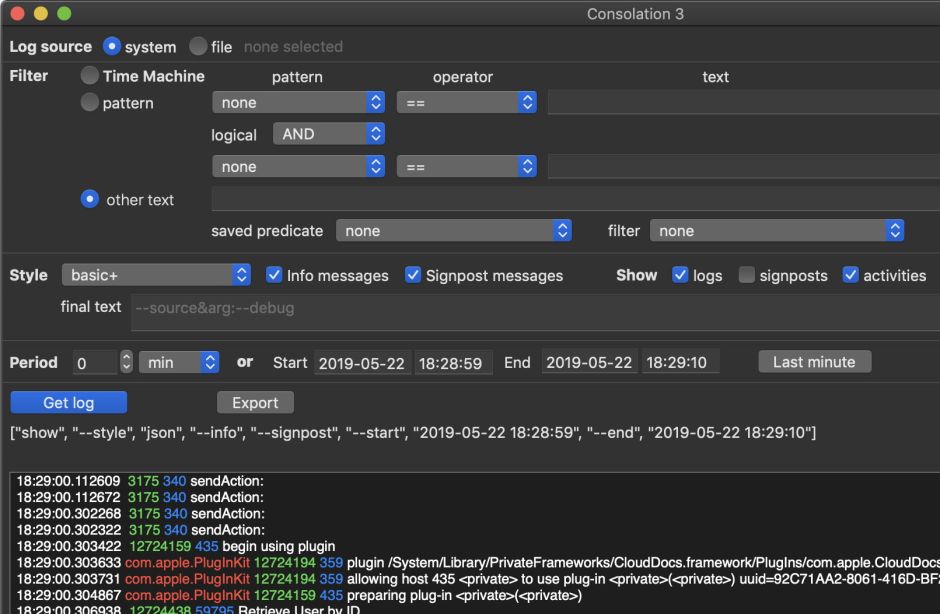Image resolution: width=940 pixels, height=614 pixels.
Task: Open the first pattern dropdown set to none
Action: [x=298, y=103]
